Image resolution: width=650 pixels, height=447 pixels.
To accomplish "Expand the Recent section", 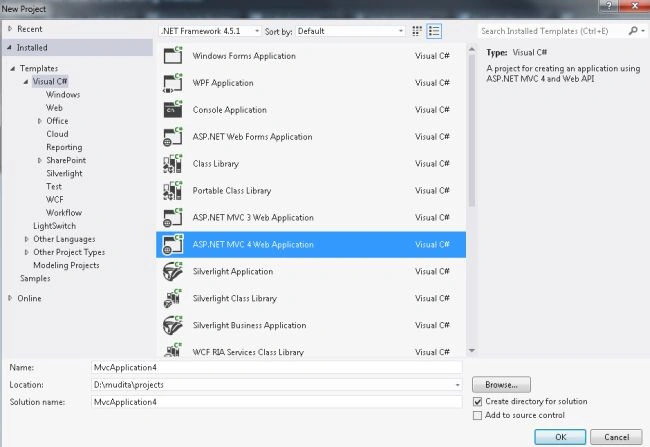I will click(x=10, y=29).
